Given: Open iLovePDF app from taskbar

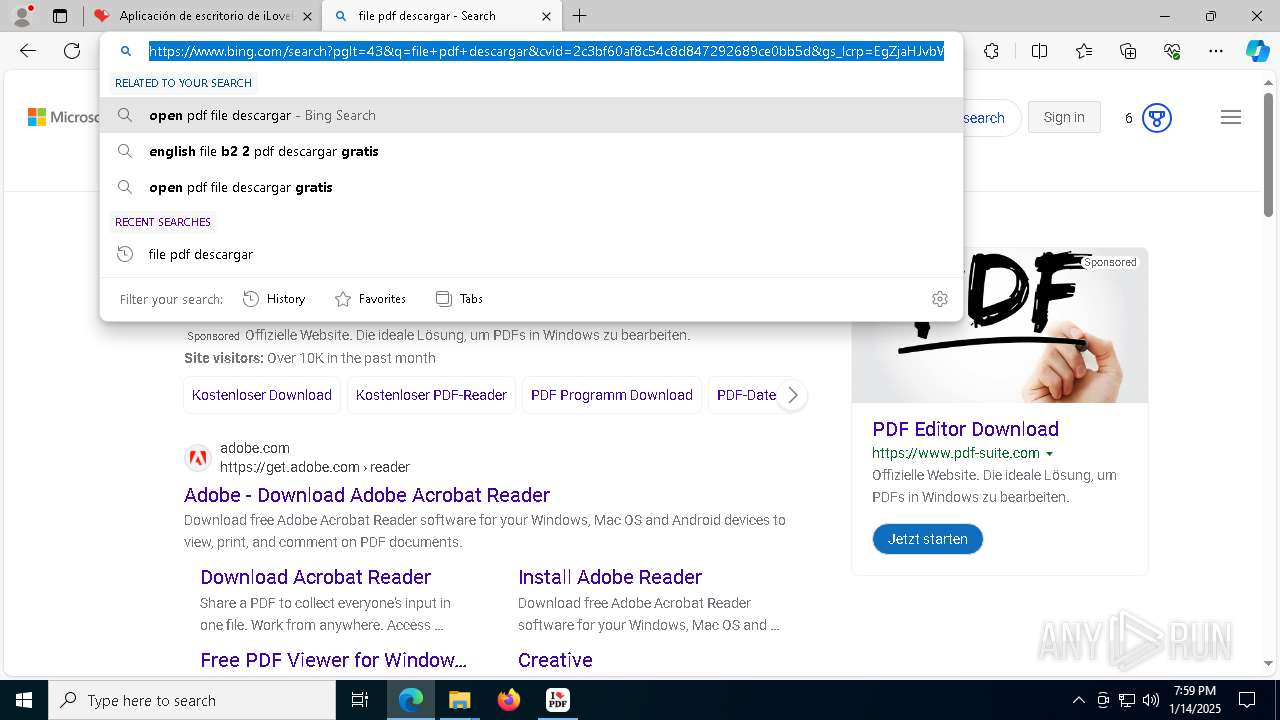Looking at the screenshot, I should 557,700.
